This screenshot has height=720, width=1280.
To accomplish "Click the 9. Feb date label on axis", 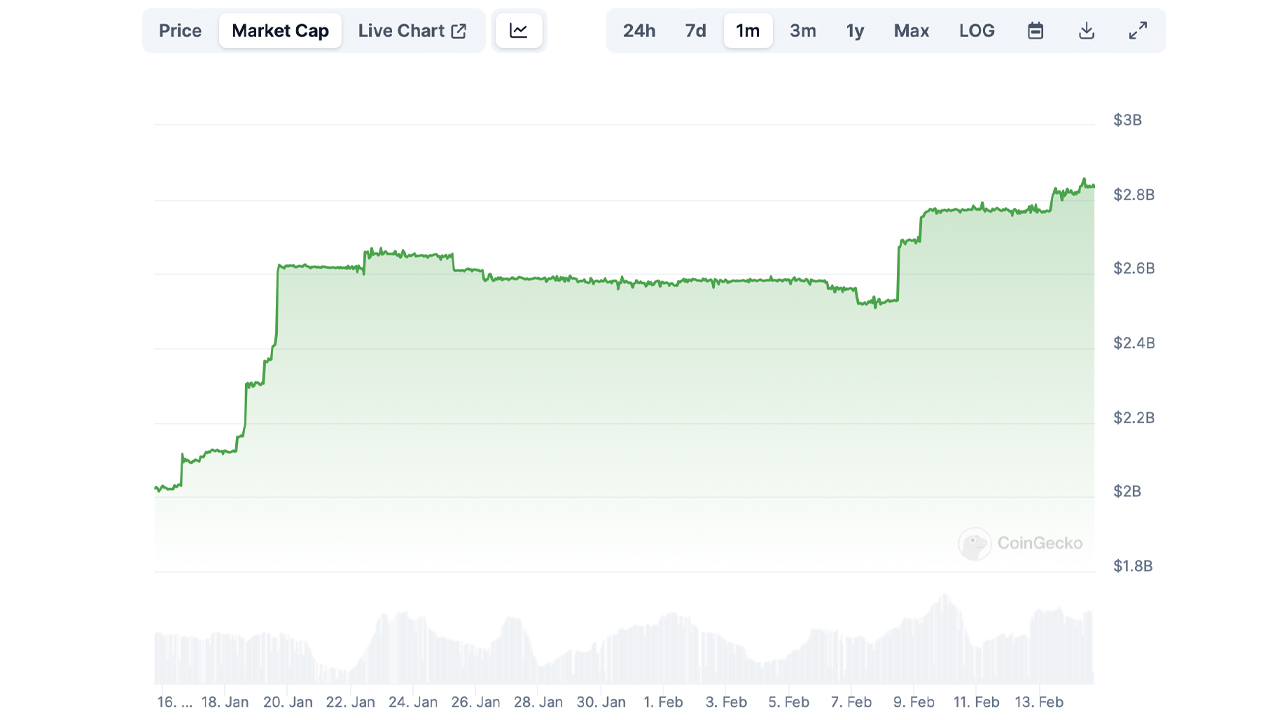I will (914, 702).
